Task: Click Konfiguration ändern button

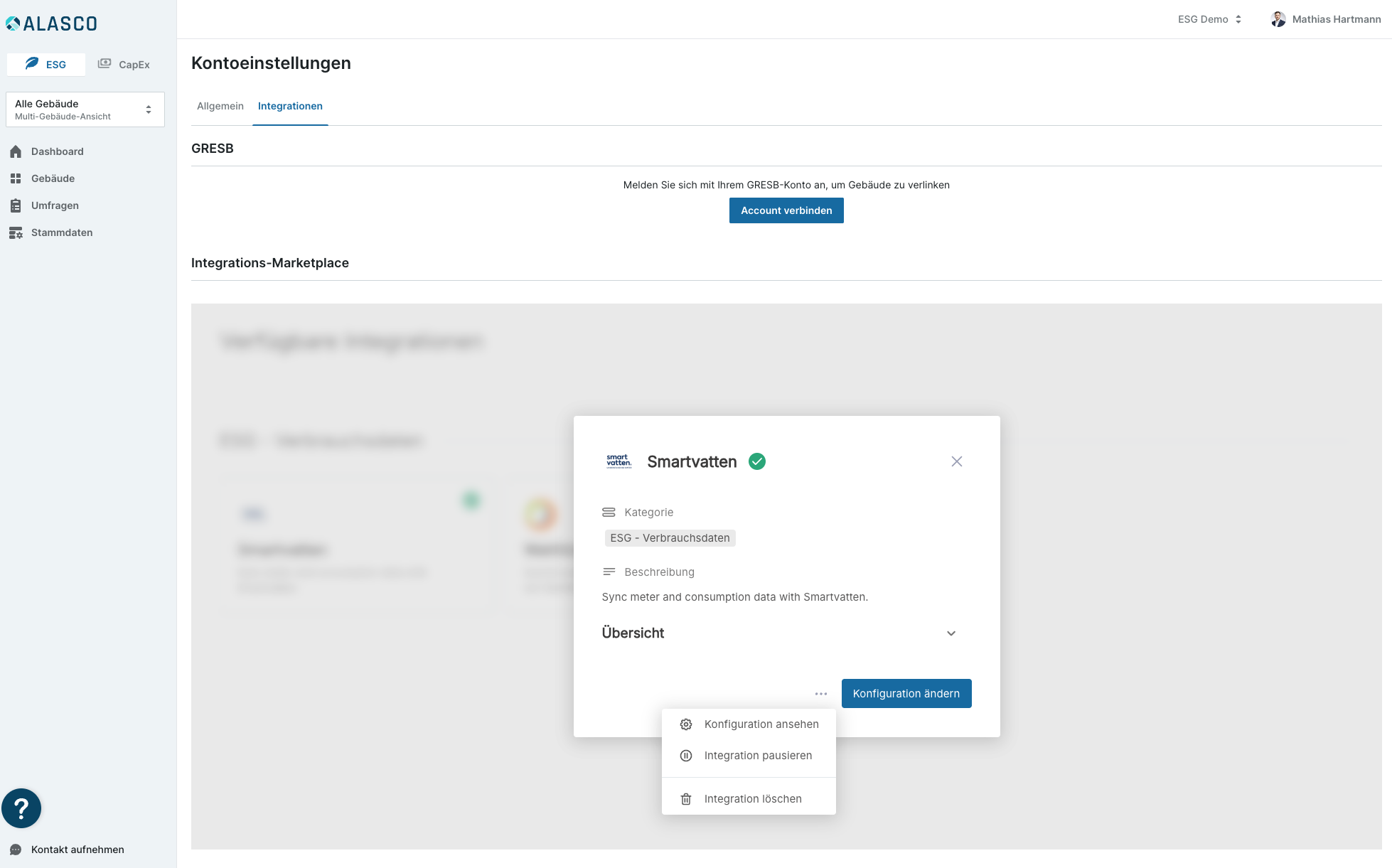Action: click(906, 694)
